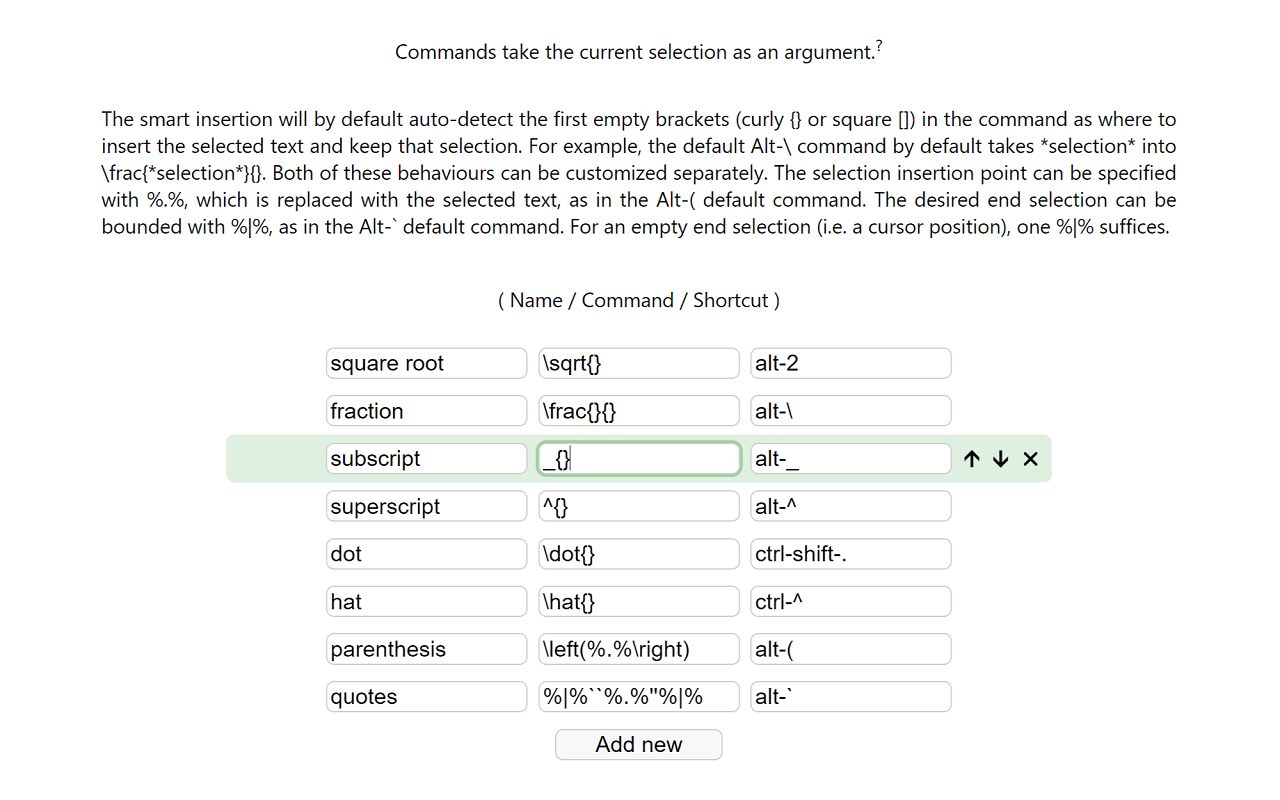This screenshot has height=800, width=1280.
Task: Change the ctrl-shift-. shortcut field
Action: tap(850, 554)
